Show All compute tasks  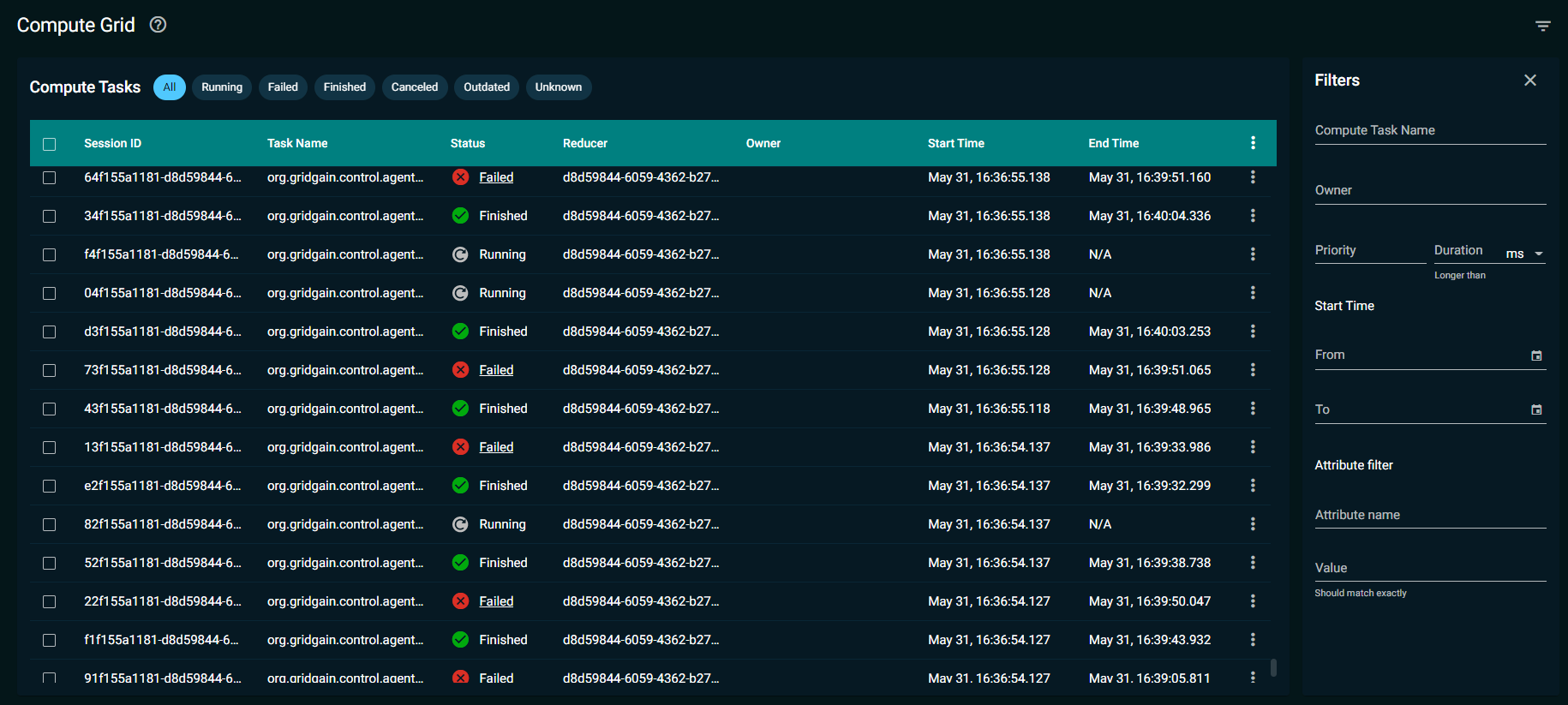[170, 87]
